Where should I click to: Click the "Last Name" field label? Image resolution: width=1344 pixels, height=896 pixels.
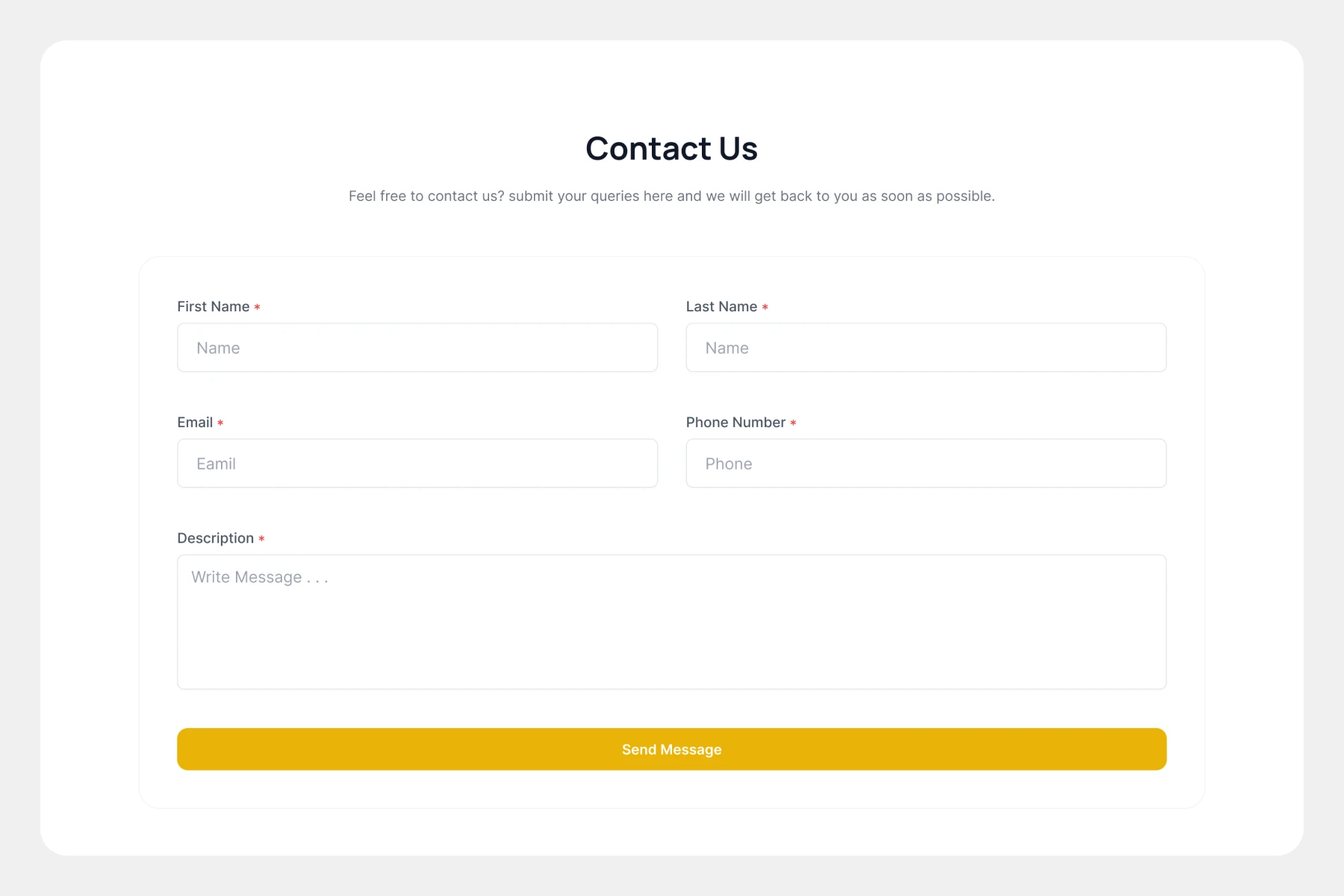click(x=721, y=307)
